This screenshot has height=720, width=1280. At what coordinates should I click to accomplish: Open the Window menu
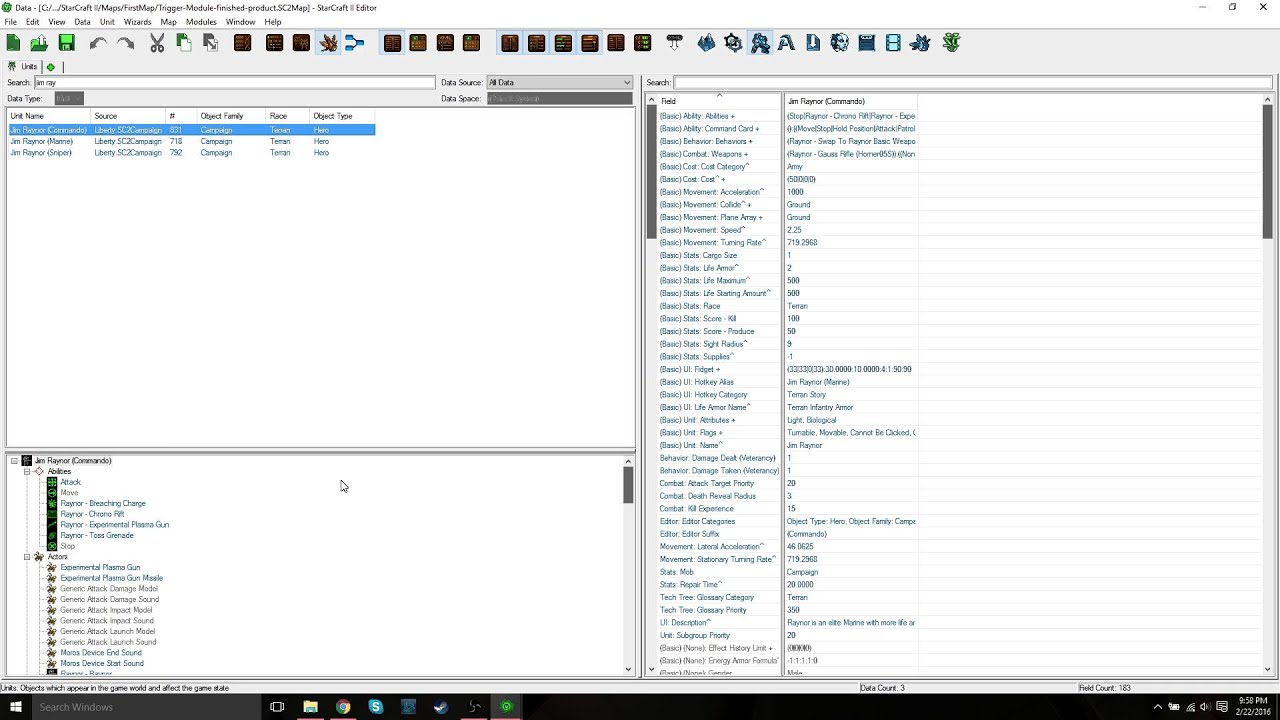click(x=240, y=22)
